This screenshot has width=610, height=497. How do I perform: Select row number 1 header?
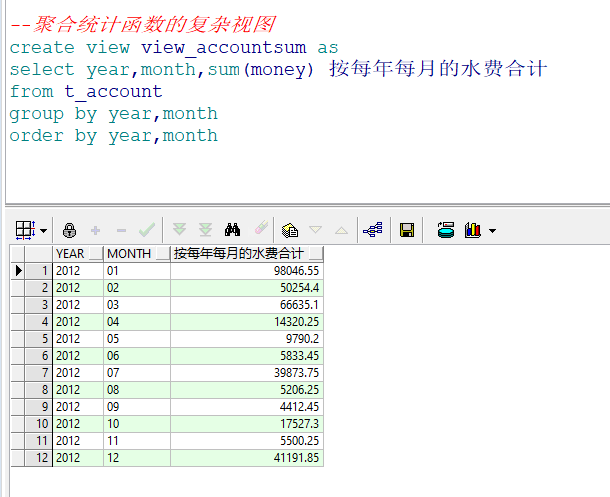pyautogui.click(x=39, y=271)
